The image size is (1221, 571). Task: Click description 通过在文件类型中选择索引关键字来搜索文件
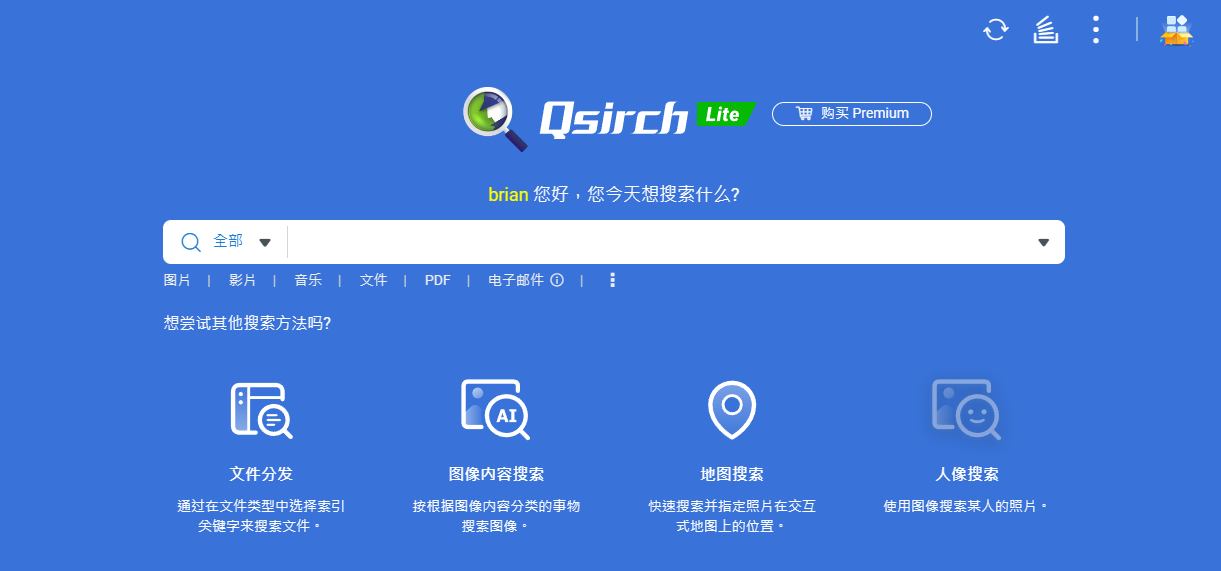pyautogui.click(x=261, y=516)
